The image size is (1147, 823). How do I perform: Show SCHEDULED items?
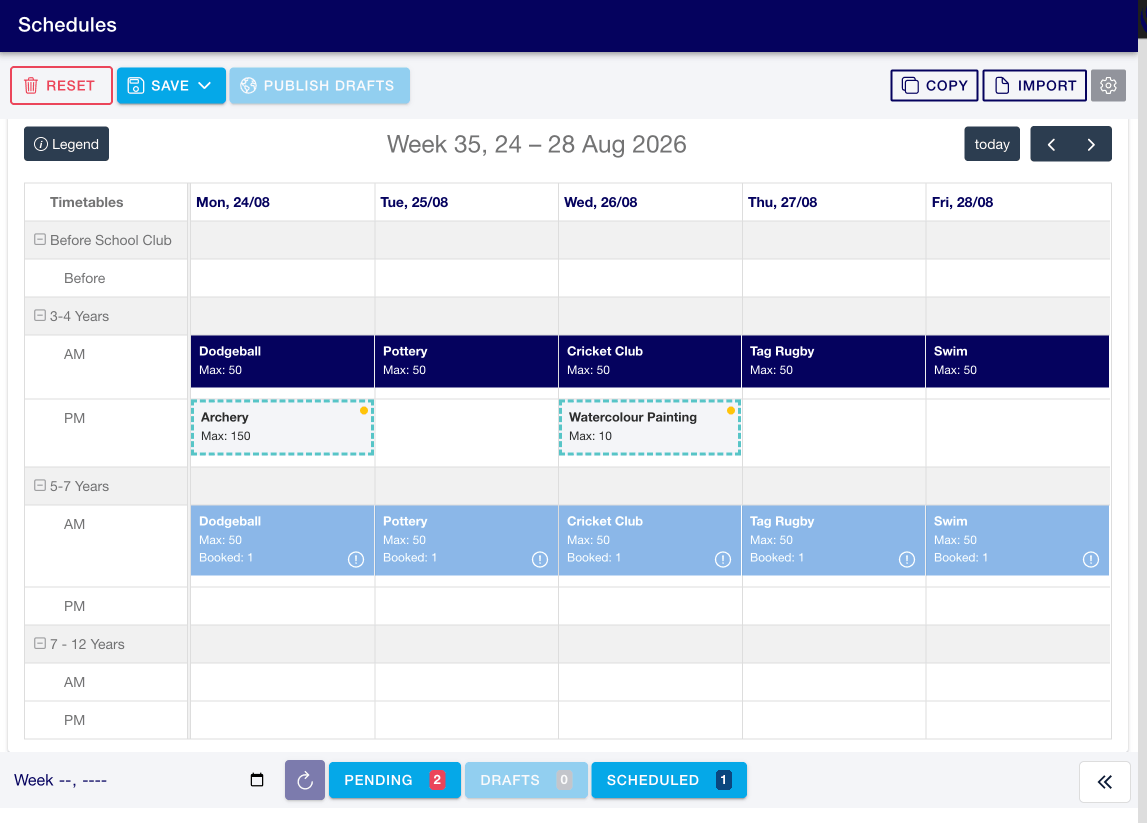click(x=669, y=780)
